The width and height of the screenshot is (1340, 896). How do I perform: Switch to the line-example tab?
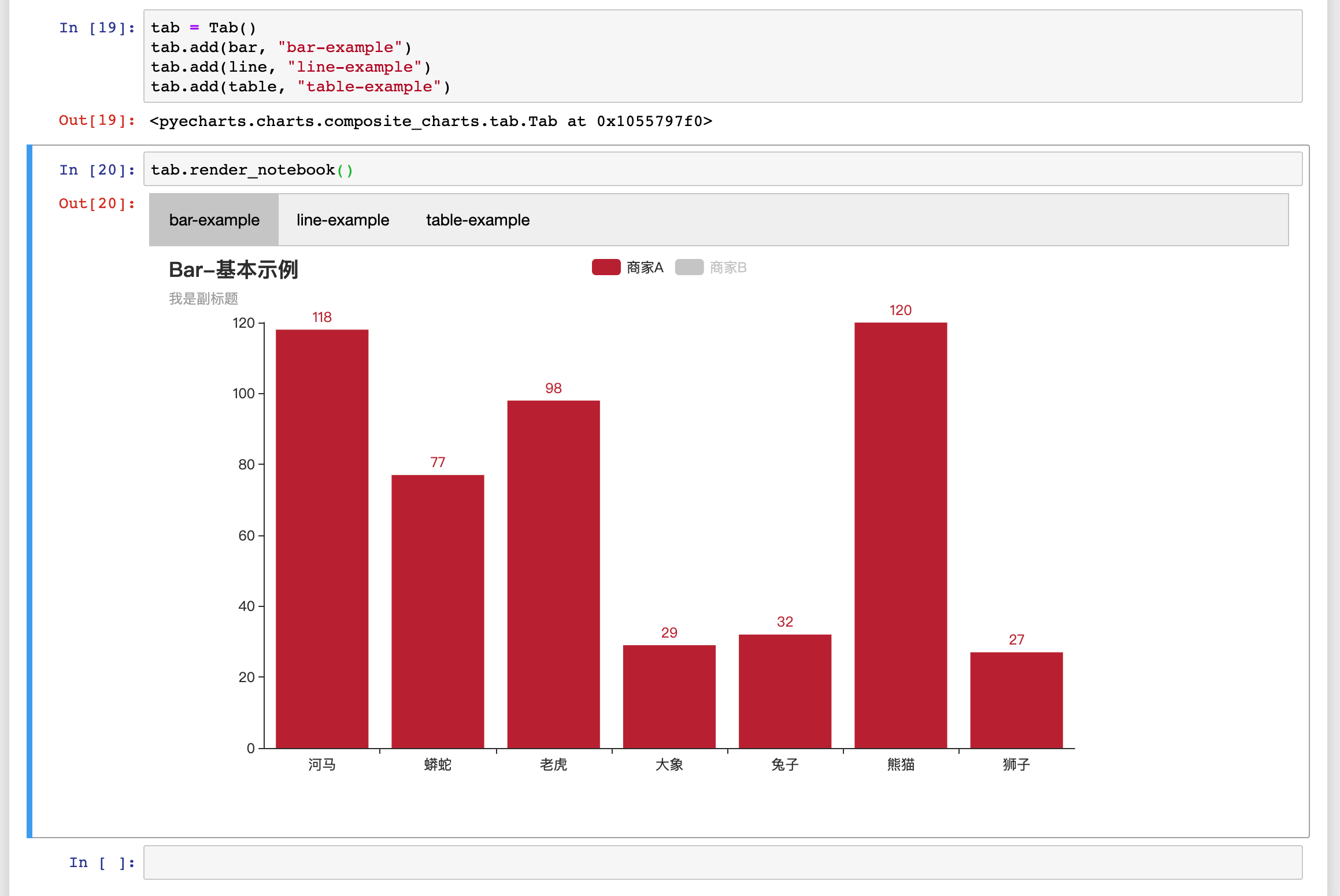[x=343, y=220]
